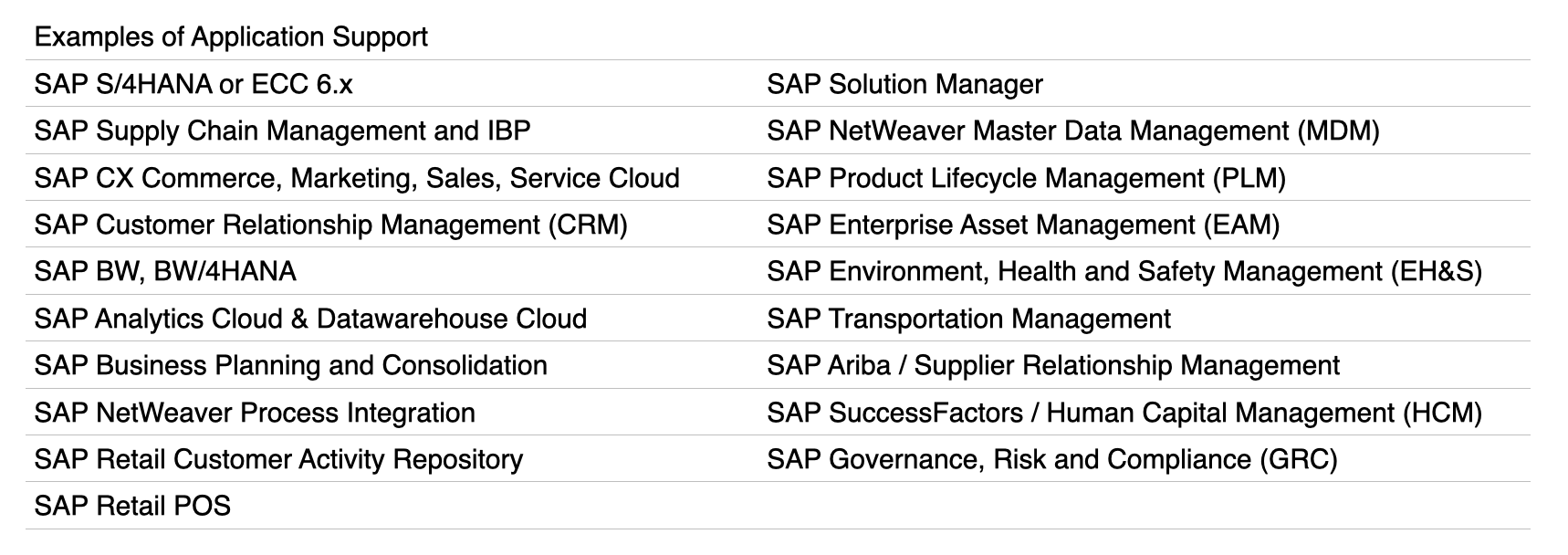Select 'SAP CX Commerce, Marketing, Sales, Service Cloud'
Screen dimensions: 1568x555
pos(357,178)
